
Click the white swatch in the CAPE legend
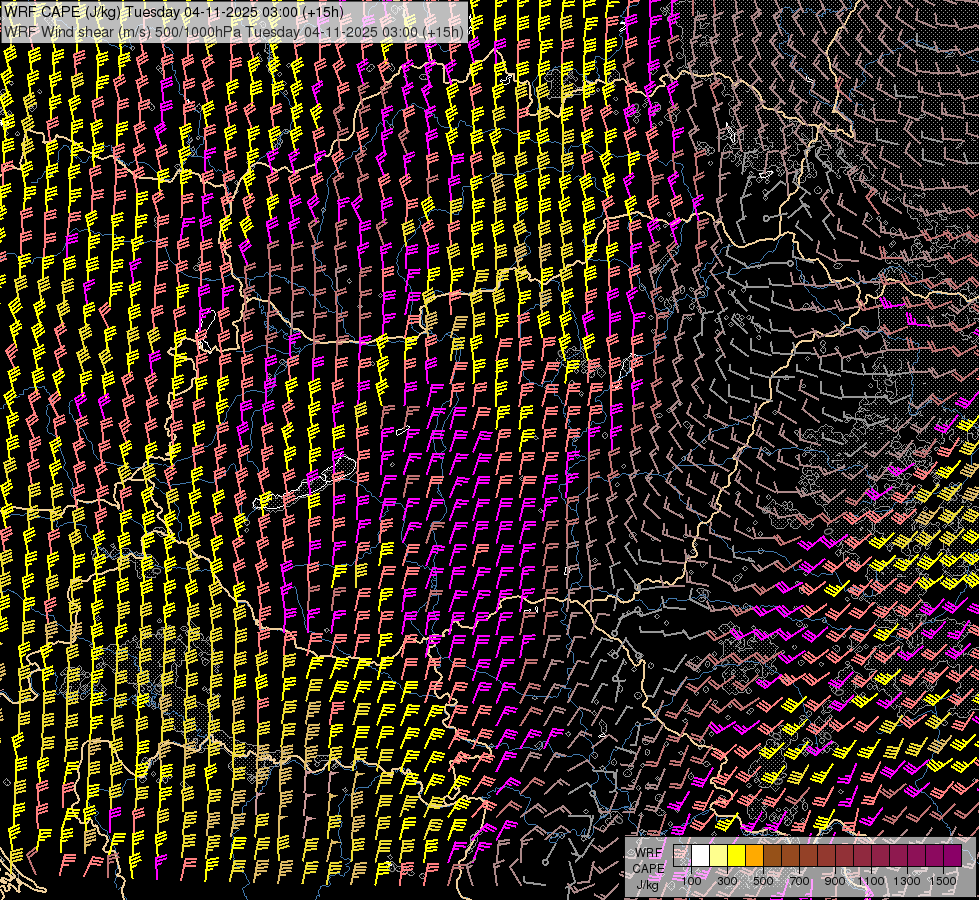pyautogui.click(x=700, y=856)
